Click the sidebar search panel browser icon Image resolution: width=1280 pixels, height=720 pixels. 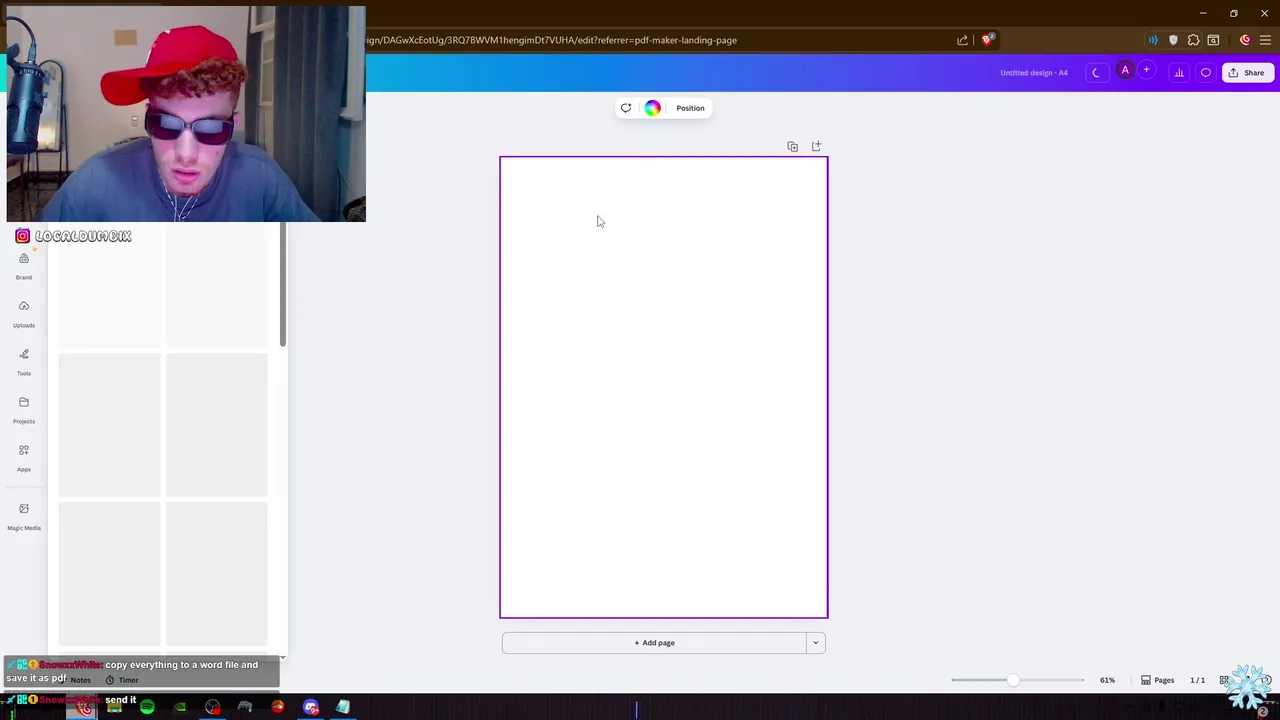(x=1213, y=40)
